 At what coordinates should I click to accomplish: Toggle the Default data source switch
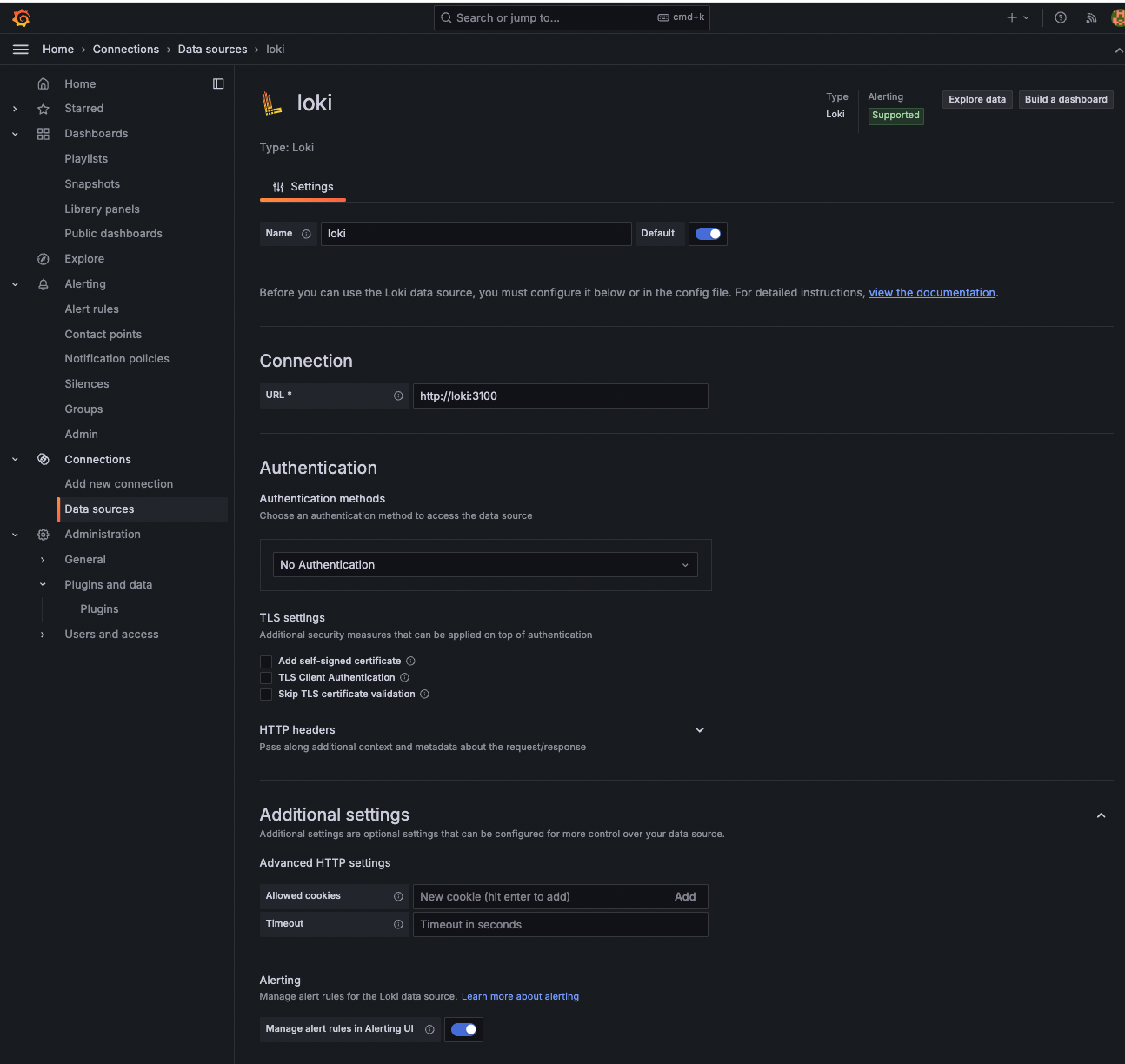pos(708,234)
